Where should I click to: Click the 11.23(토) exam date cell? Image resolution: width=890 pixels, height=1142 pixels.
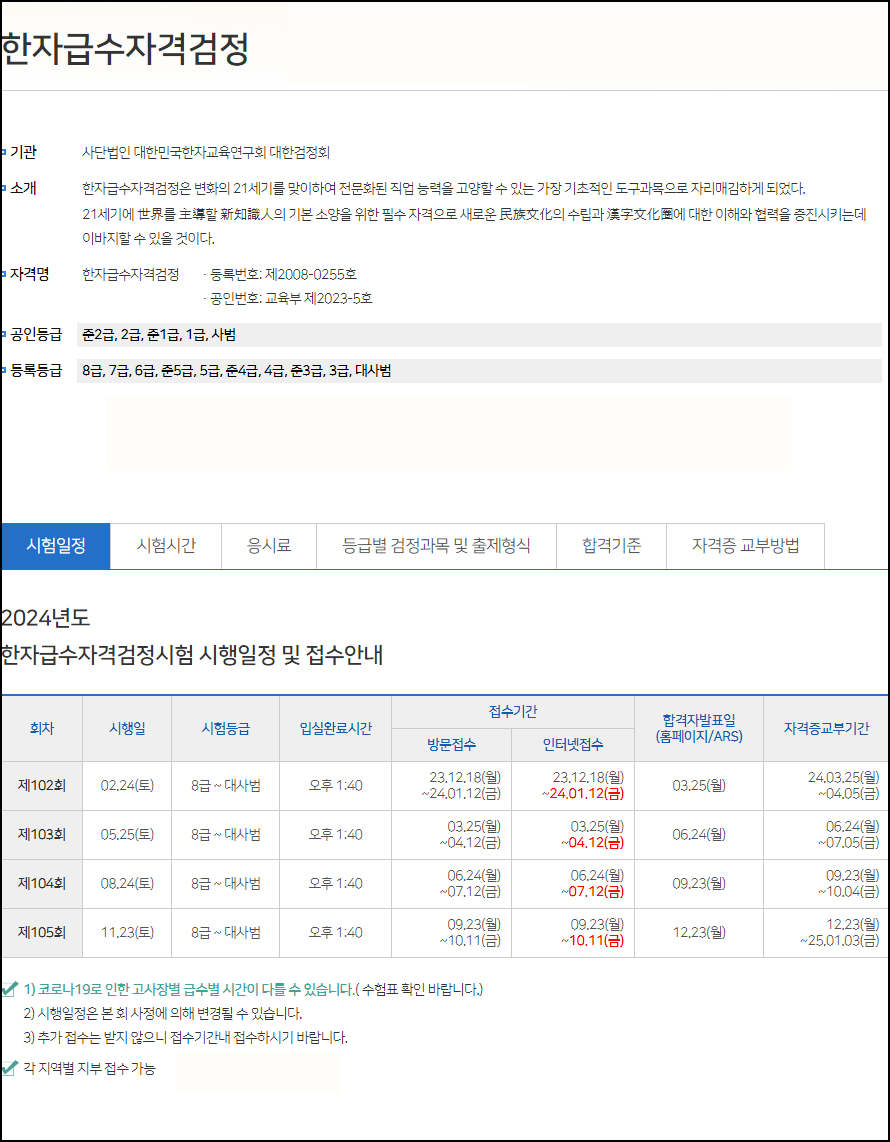[x=127, y=932]
